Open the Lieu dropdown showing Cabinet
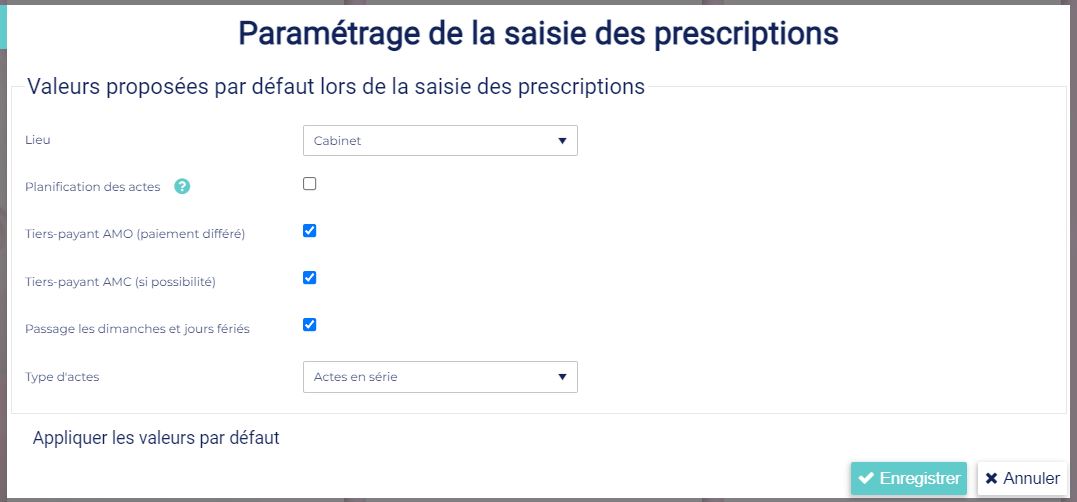 (x=440, y=141)
